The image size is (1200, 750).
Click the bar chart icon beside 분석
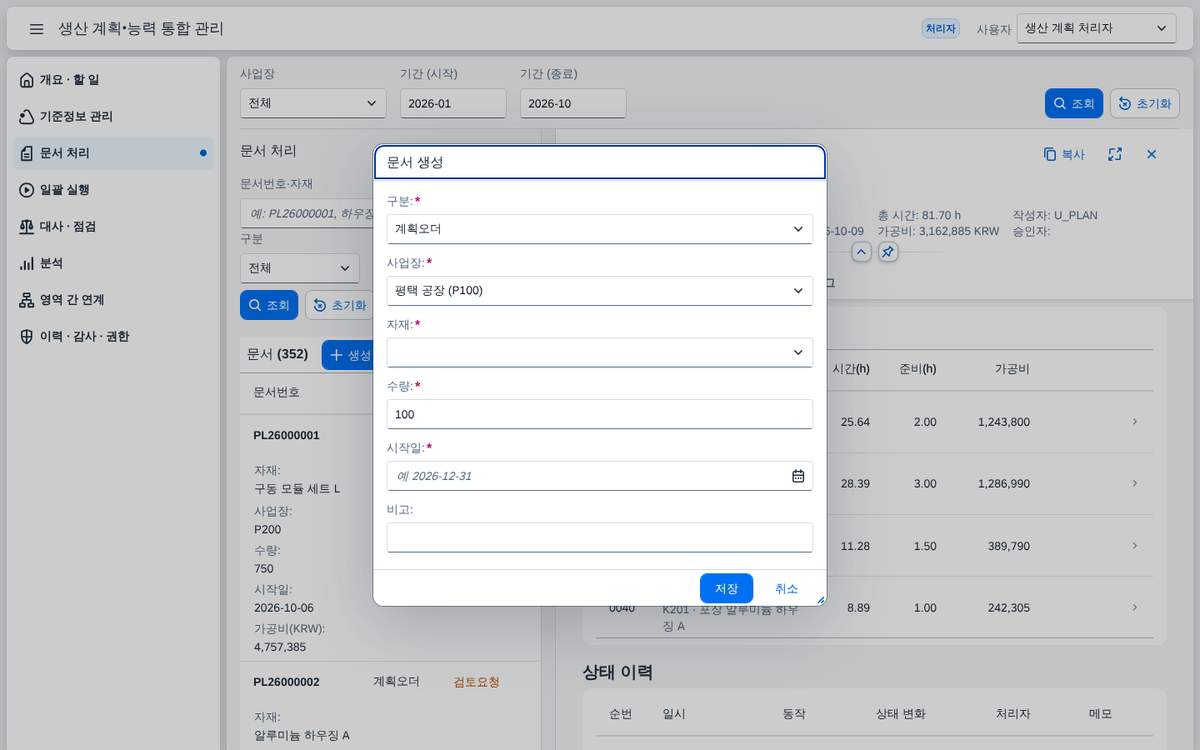(x=27, y=263)
